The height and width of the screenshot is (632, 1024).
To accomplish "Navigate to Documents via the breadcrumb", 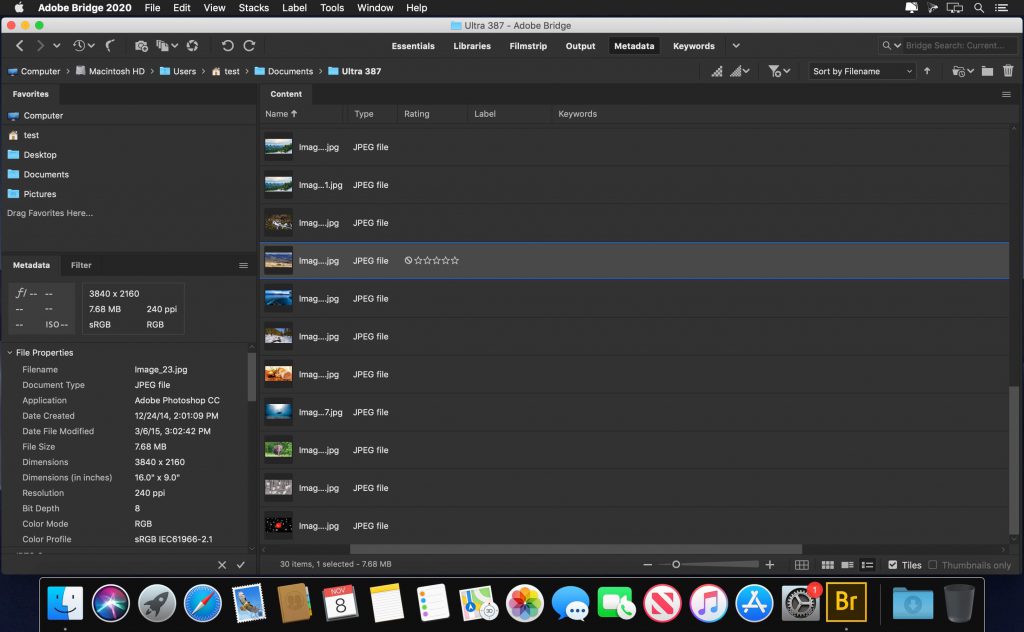I will (289, 71).
